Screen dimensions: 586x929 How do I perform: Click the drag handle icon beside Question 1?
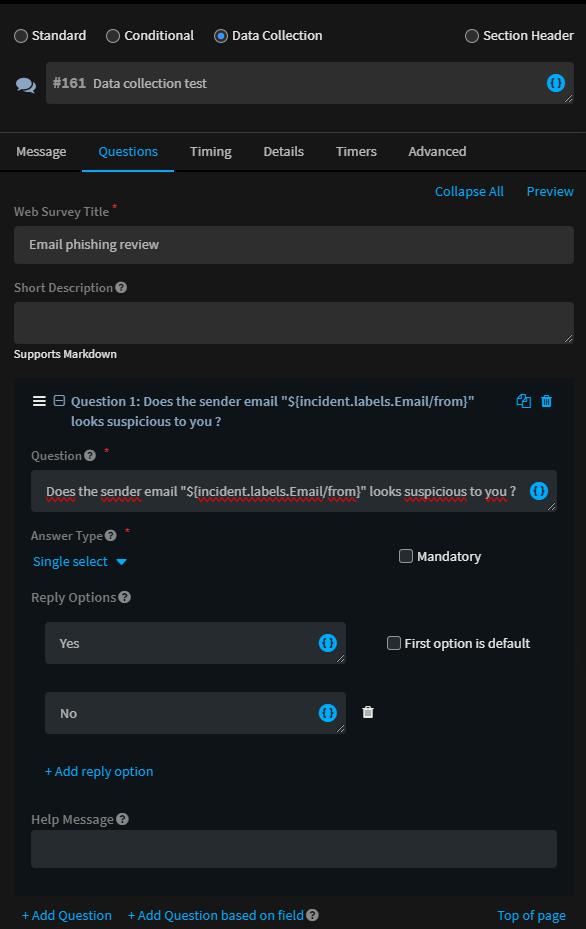coord(39,401)
